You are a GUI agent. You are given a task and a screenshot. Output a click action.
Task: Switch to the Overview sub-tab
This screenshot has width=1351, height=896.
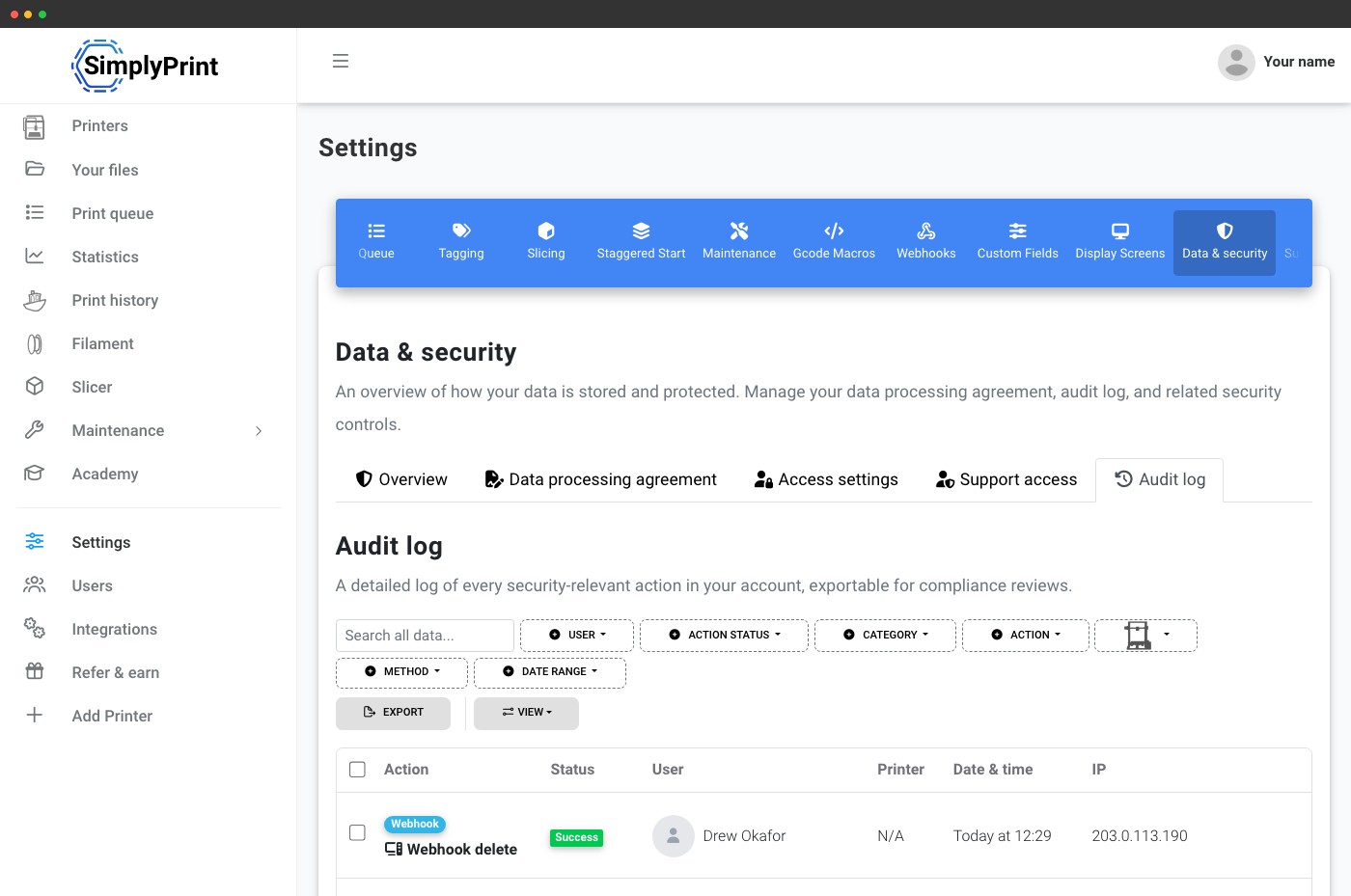click(x=401, y=479)
